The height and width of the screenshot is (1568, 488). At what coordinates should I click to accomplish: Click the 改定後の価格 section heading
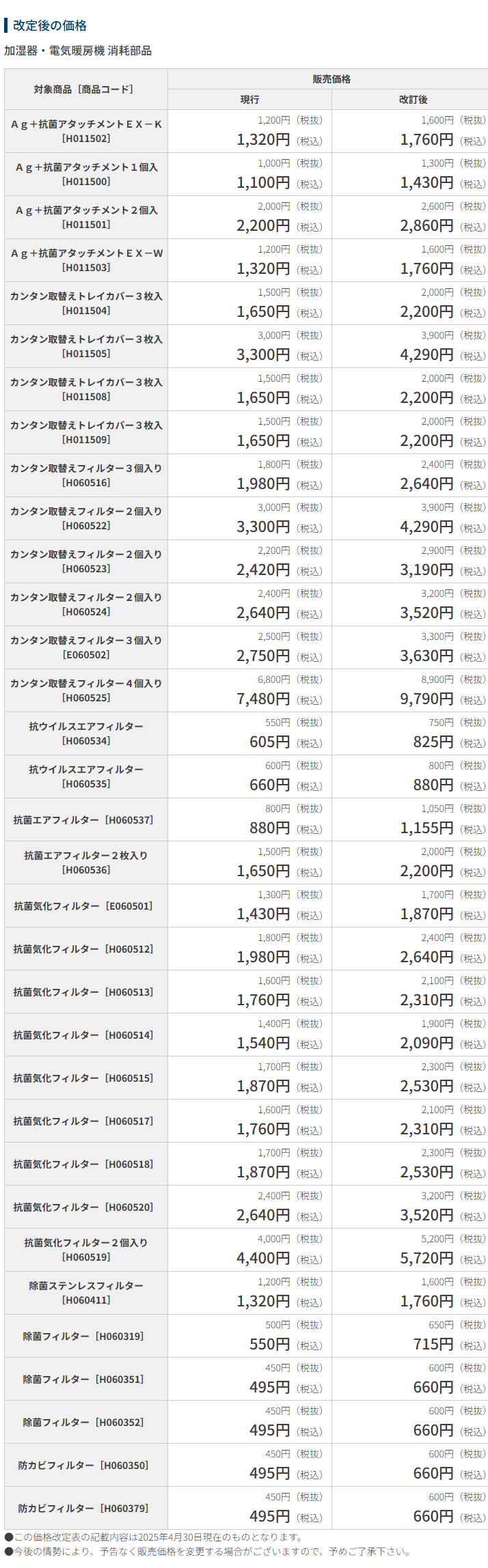[50, 25]
